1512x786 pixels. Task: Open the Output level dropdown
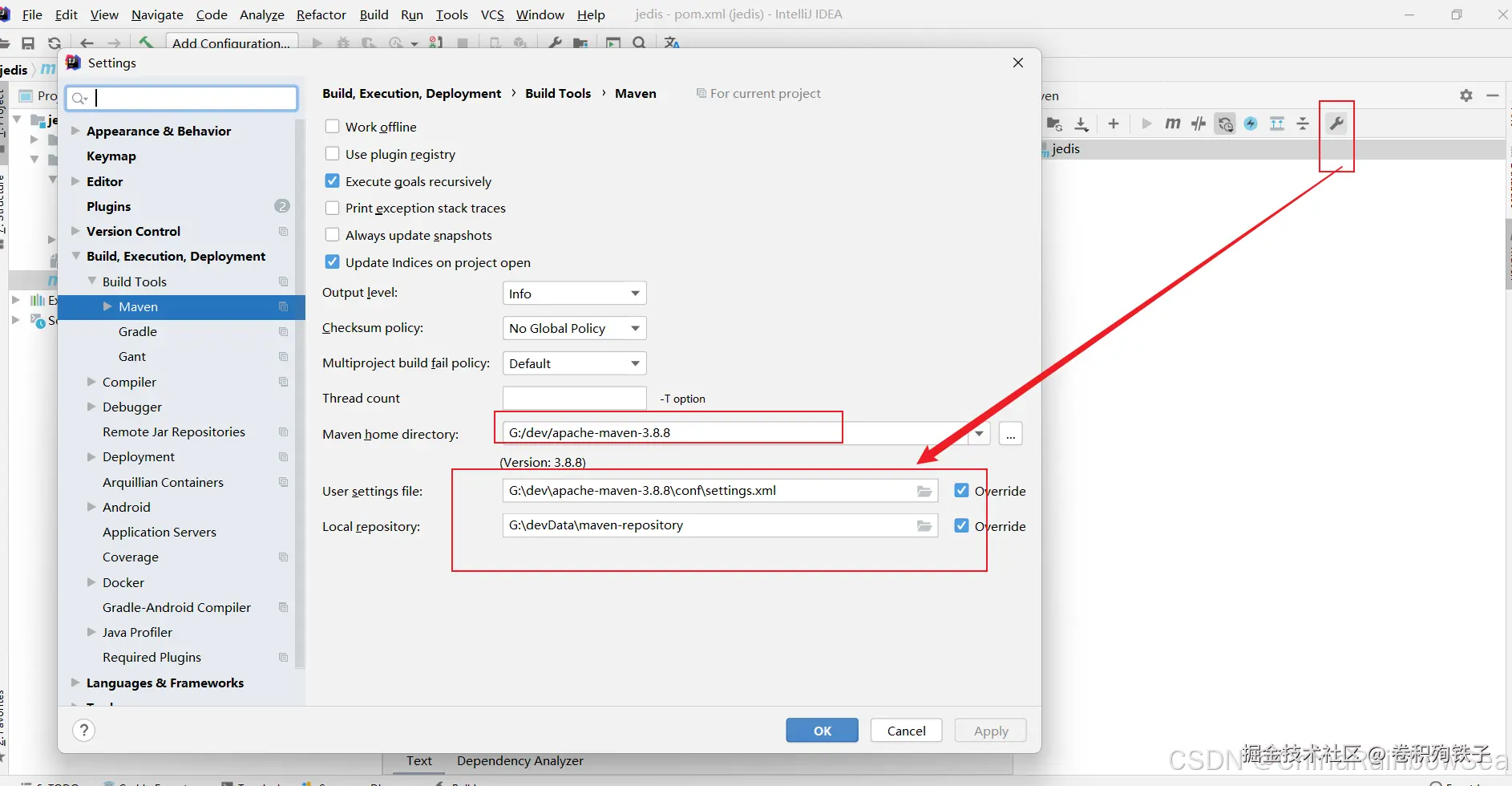pos(574,294)
